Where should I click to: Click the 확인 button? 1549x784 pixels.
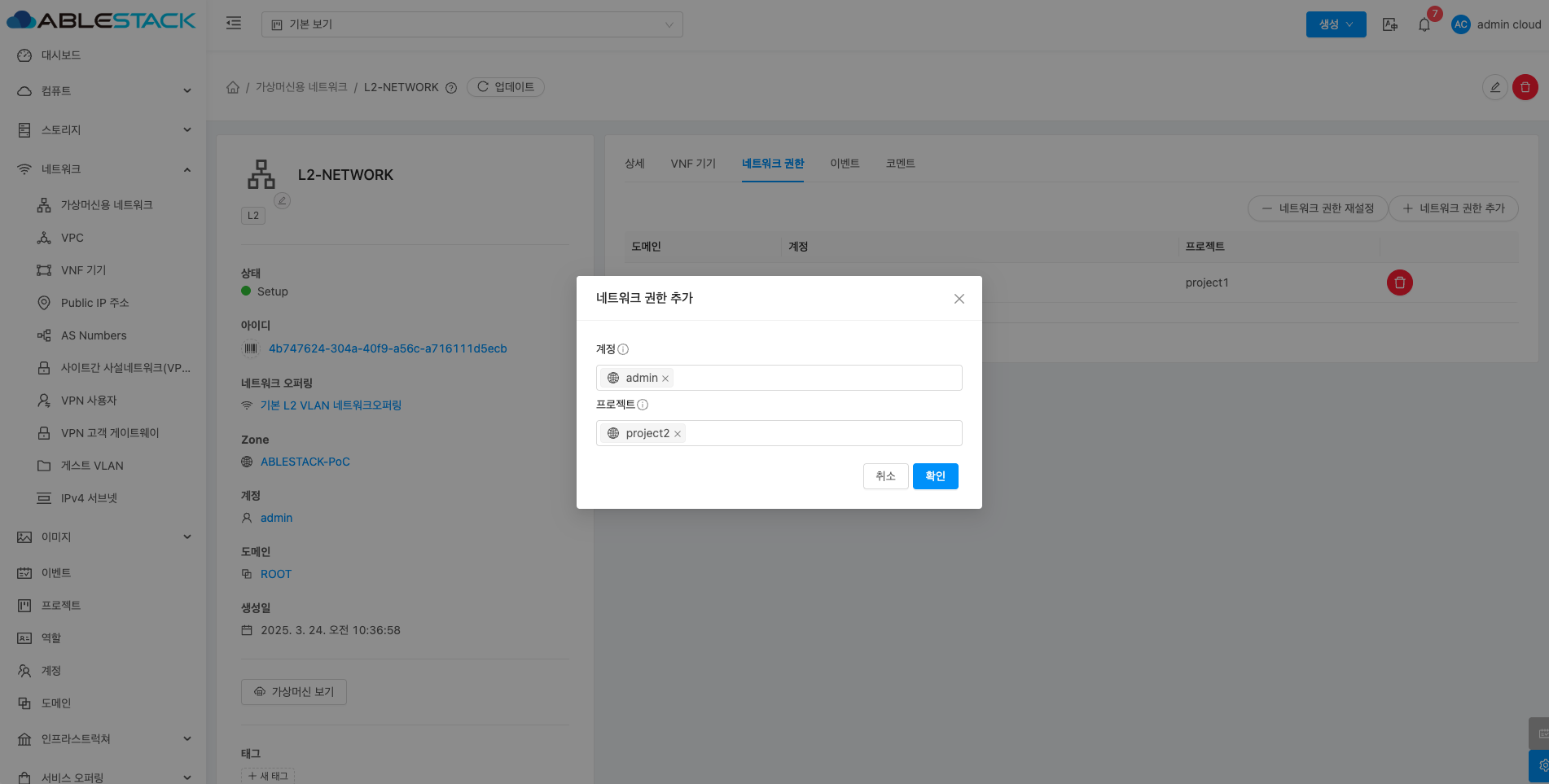[x=936, y=476]
